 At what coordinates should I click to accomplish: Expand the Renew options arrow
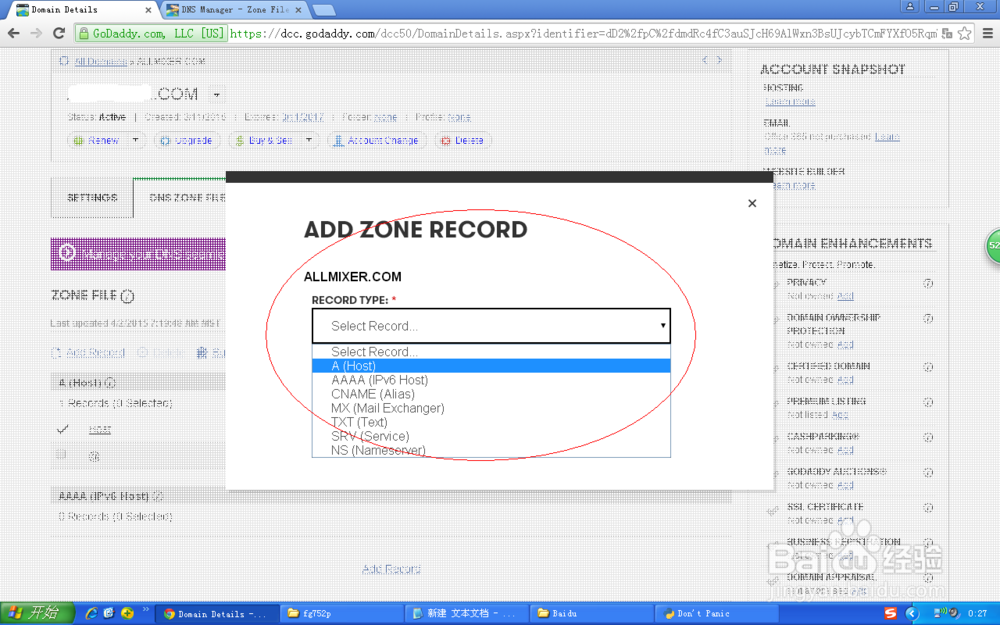click(x=135, y=140)
